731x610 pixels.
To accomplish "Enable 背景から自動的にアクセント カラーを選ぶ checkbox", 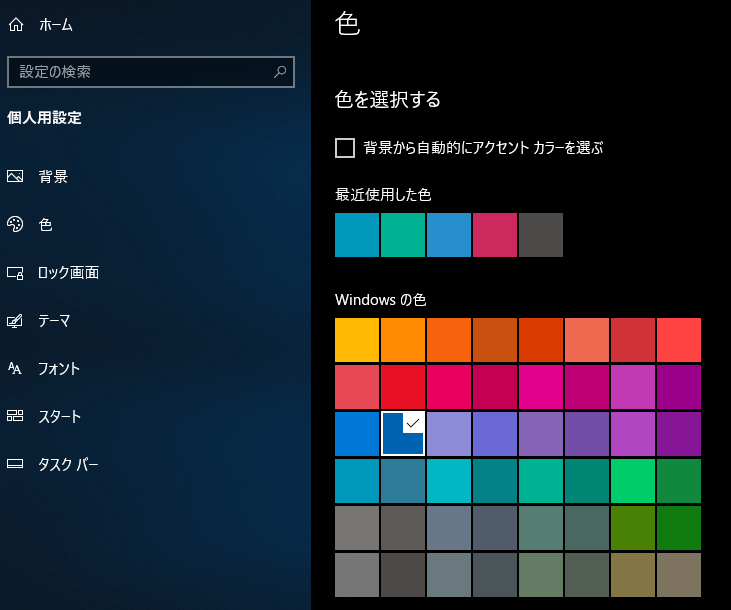I will [345, 148].
